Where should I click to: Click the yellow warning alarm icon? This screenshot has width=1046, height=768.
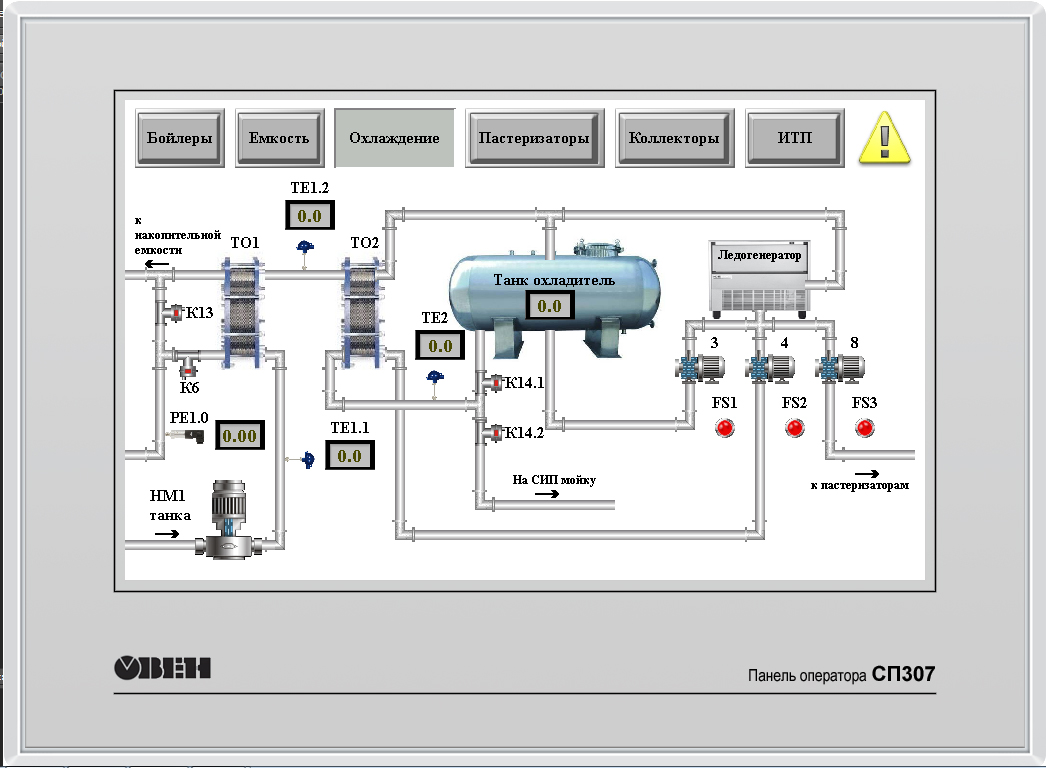pos(885,137)
